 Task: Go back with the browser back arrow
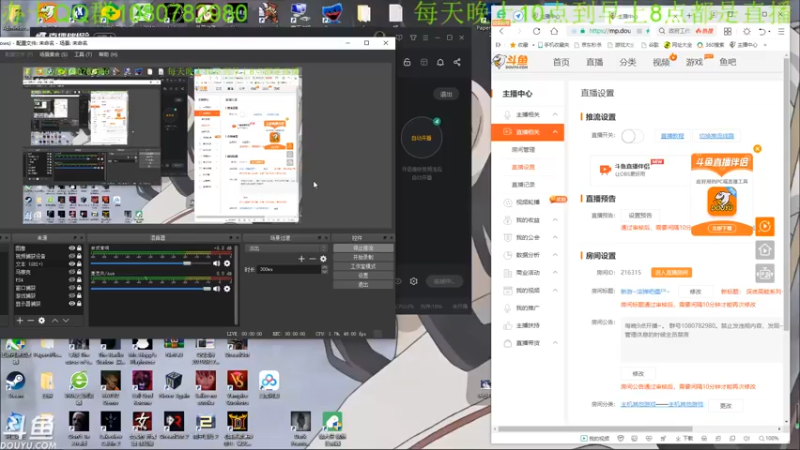click(502, 31)
